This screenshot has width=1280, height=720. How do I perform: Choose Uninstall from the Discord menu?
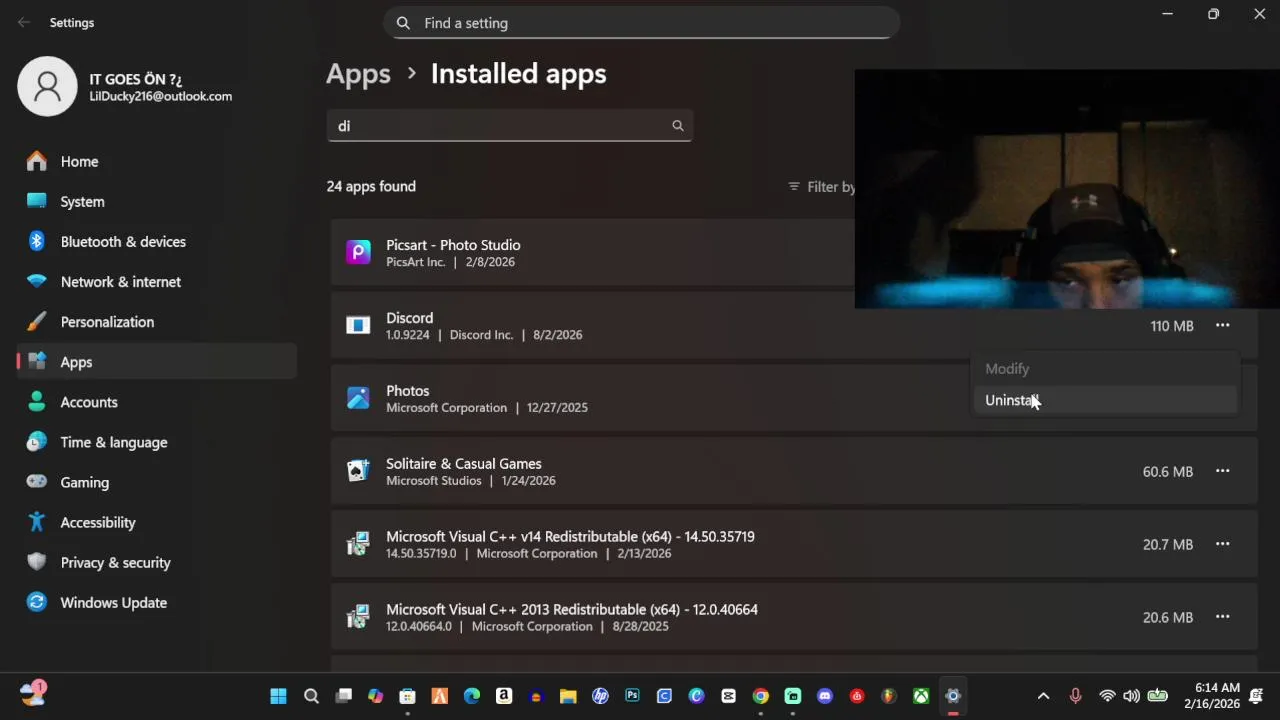1012,400
